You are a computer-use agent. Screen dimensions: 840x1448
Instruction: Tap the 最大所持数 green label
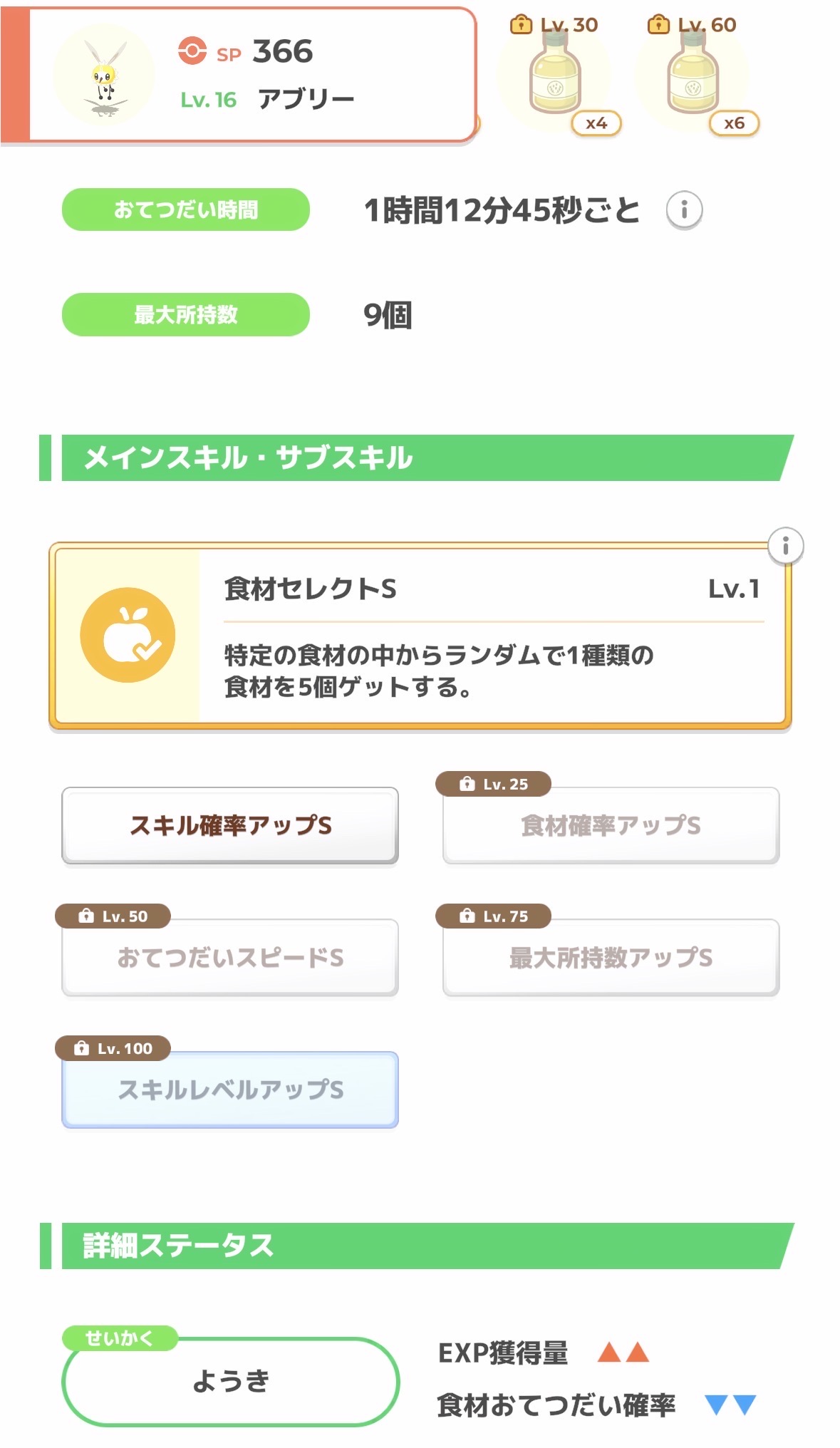pyautogui.click(x=186, y=314)
